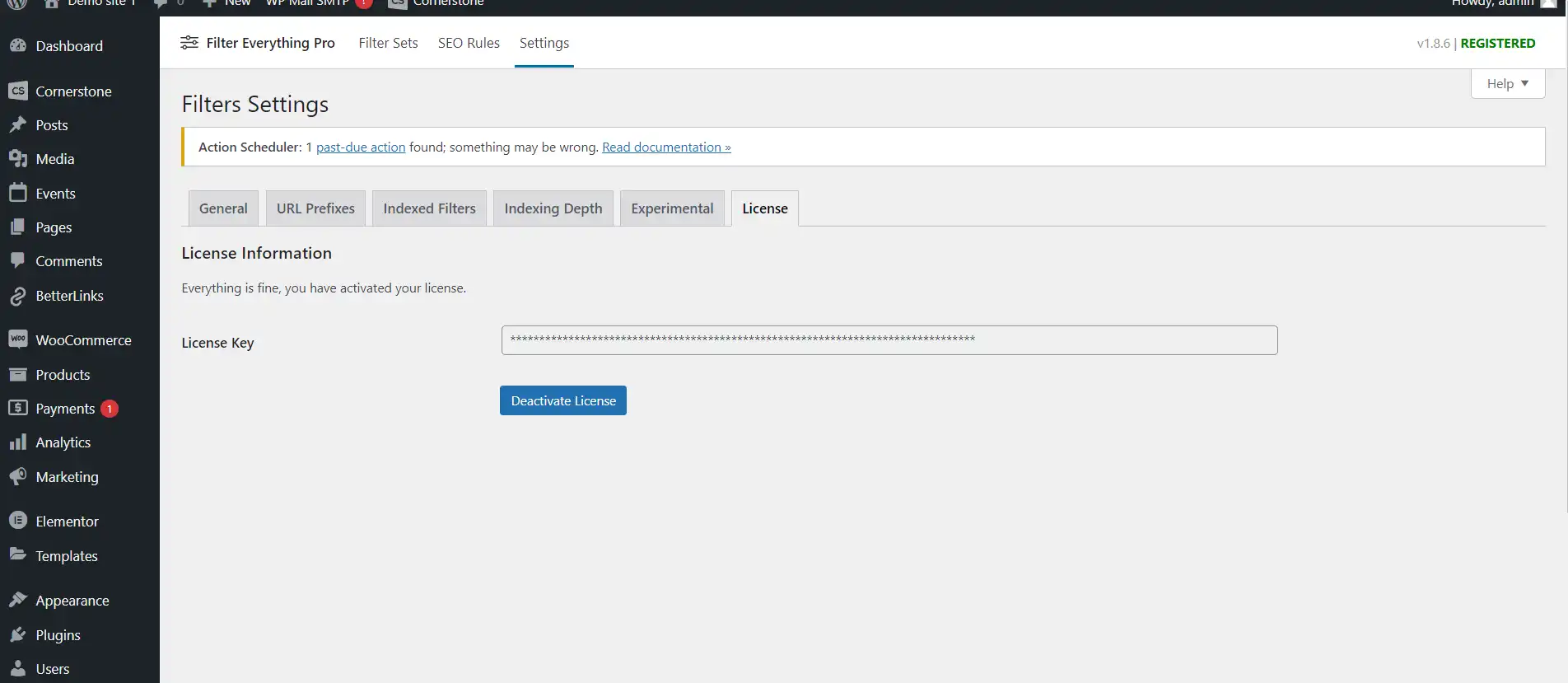The image size is (1568, 683).
Task: Switch to the Experimental tab
Action: coord(672,208)
